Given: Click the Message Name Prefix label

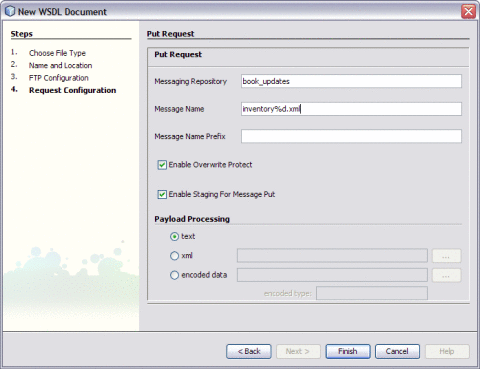Looking at the screenshot, I should pos(190,136).
